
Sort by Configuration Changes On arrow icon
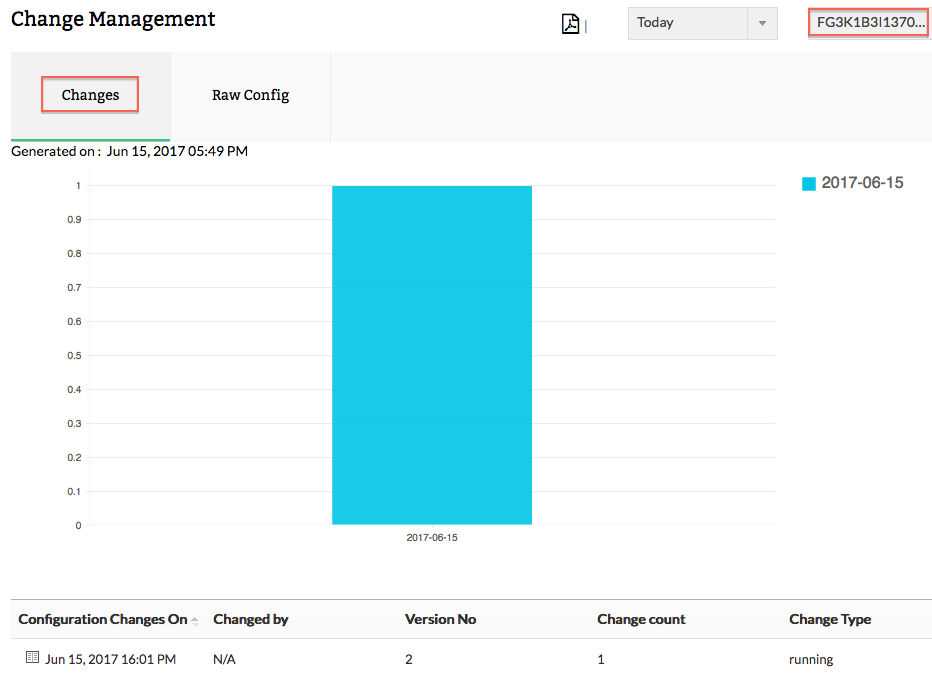(x=194, y=621)
